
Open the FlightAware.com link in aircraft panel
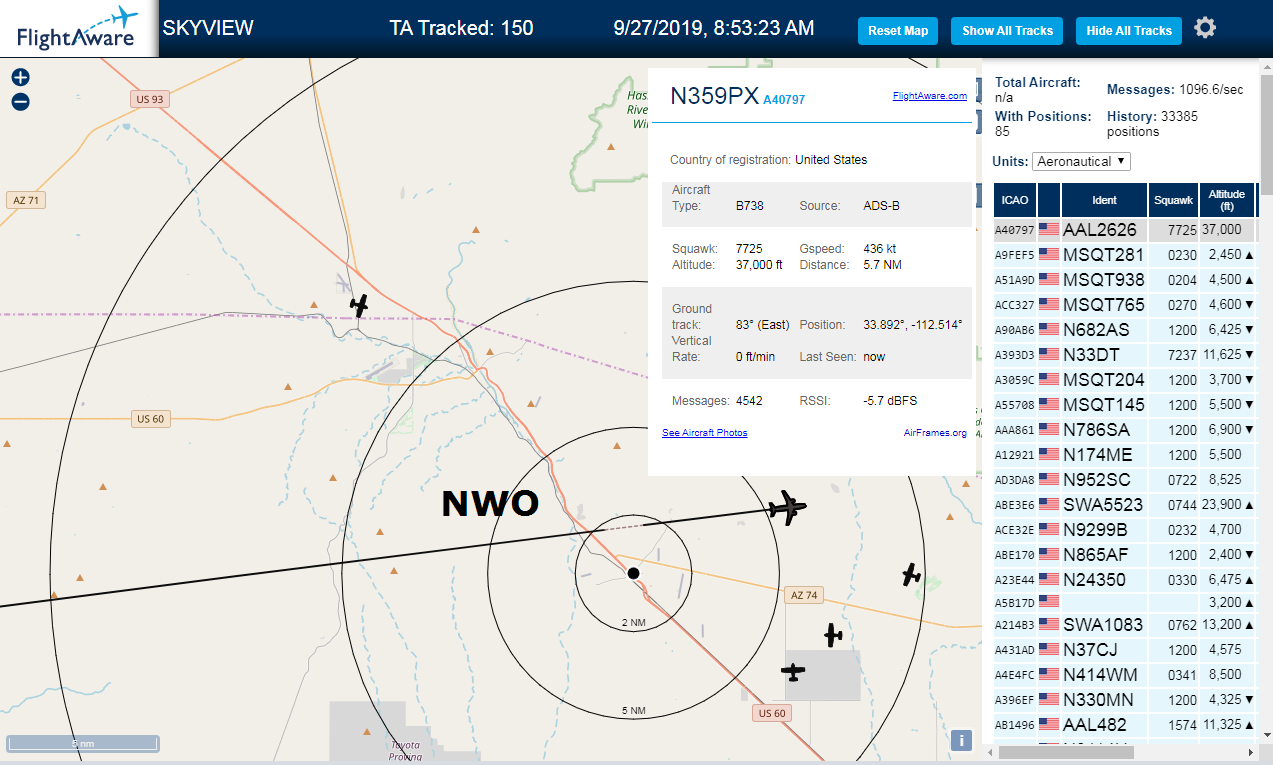[930, 96]
